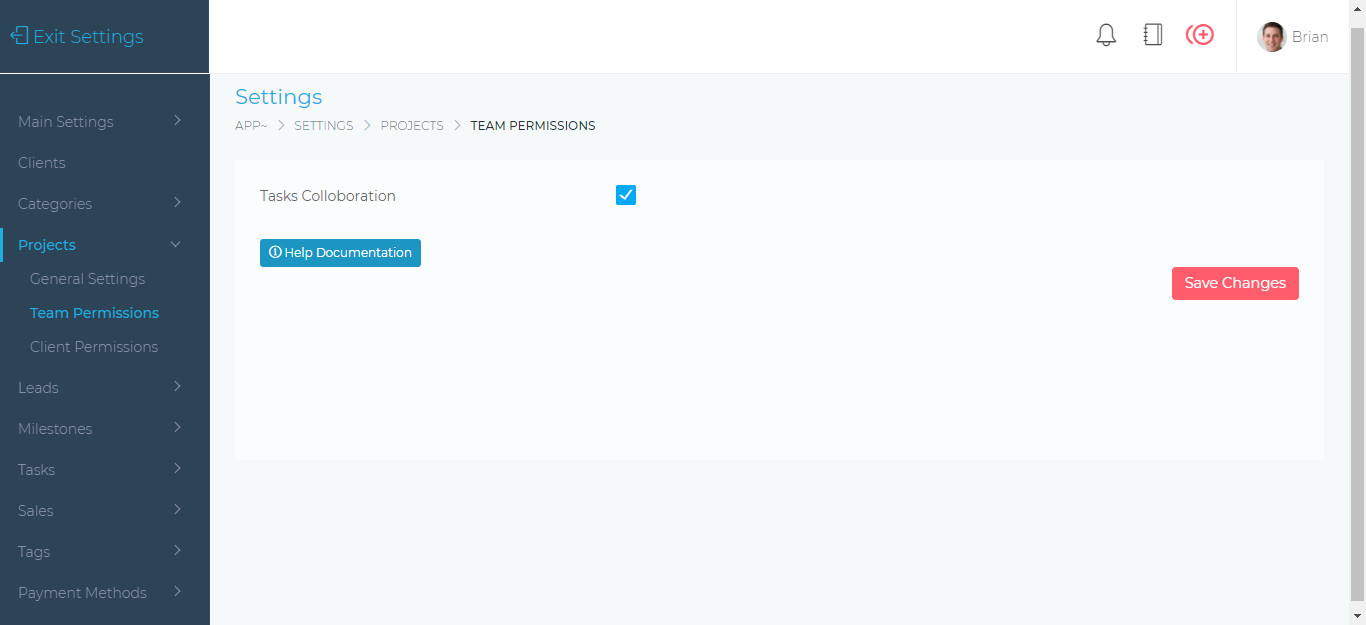This screenshot has height=625, width=1366.
Task: Select the Clients item in the sidebar
Action: point(41,162)
